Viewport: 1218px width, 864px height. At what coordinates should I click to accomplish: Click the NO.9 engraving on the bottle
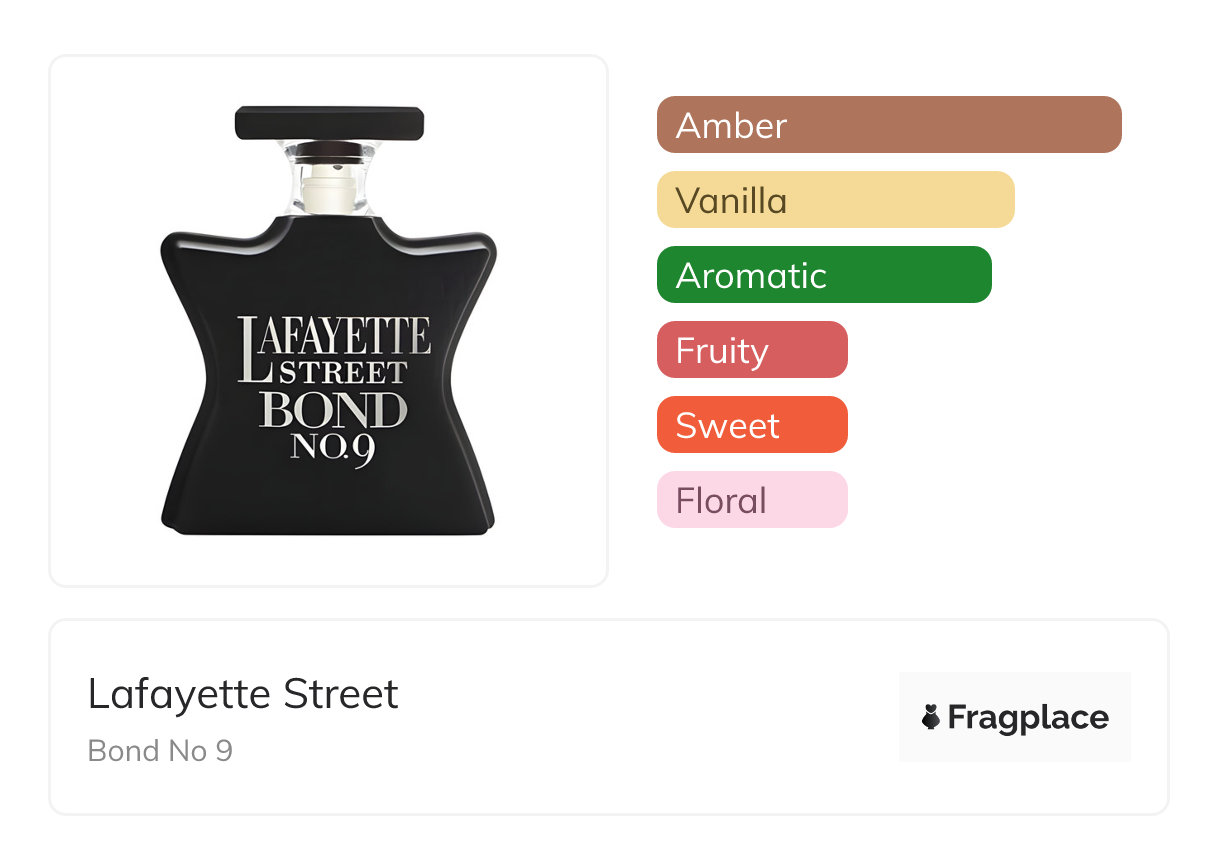point(333,446)
